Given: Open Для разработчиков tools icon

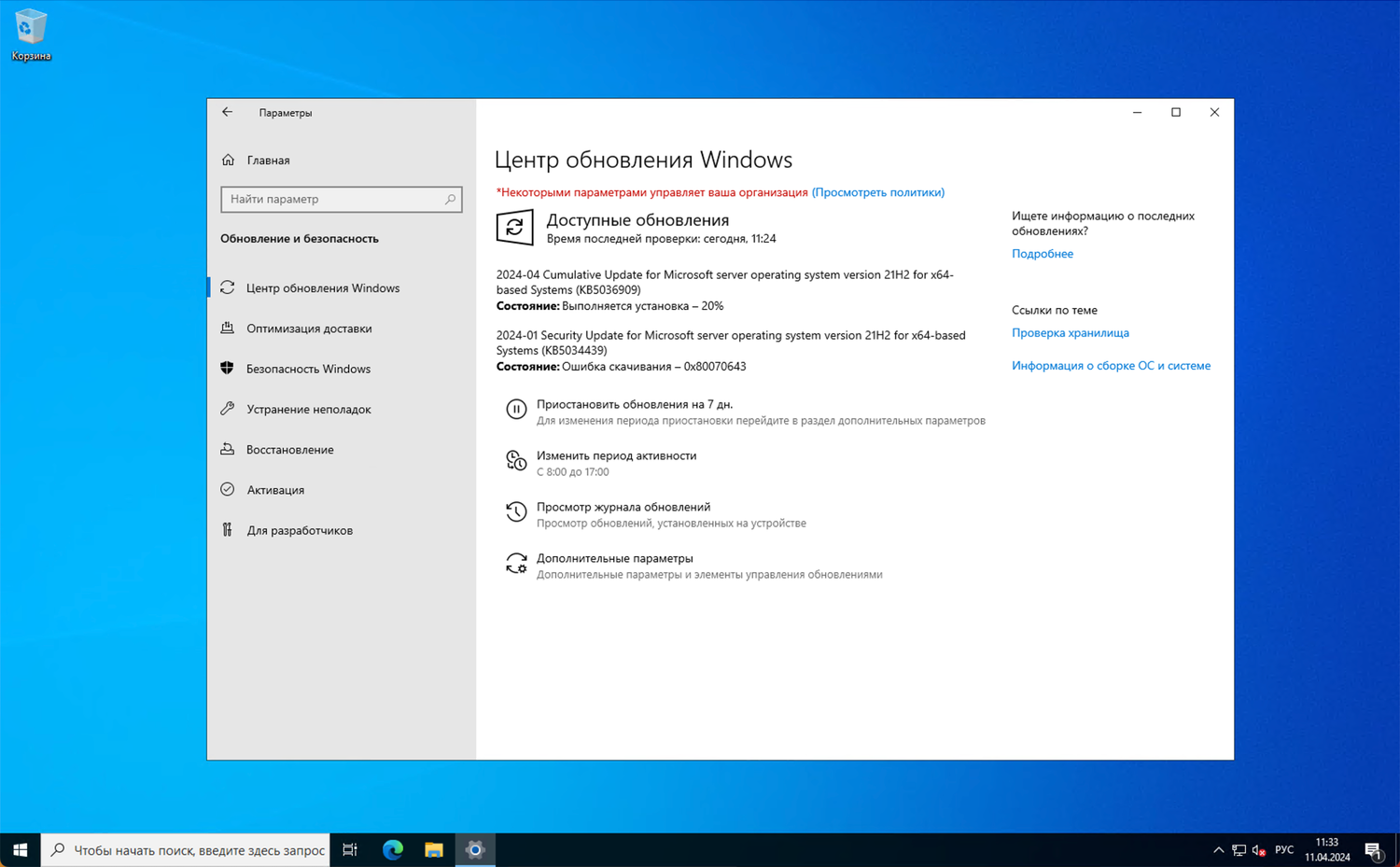Looking at the screenshot, I should click(x=228, y=530).
